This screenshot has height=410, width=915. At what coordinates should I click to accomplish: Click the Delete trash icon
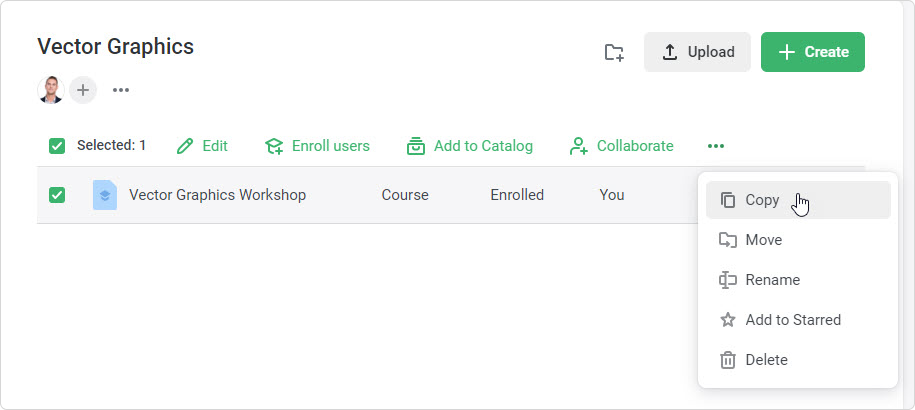(728, 360)
